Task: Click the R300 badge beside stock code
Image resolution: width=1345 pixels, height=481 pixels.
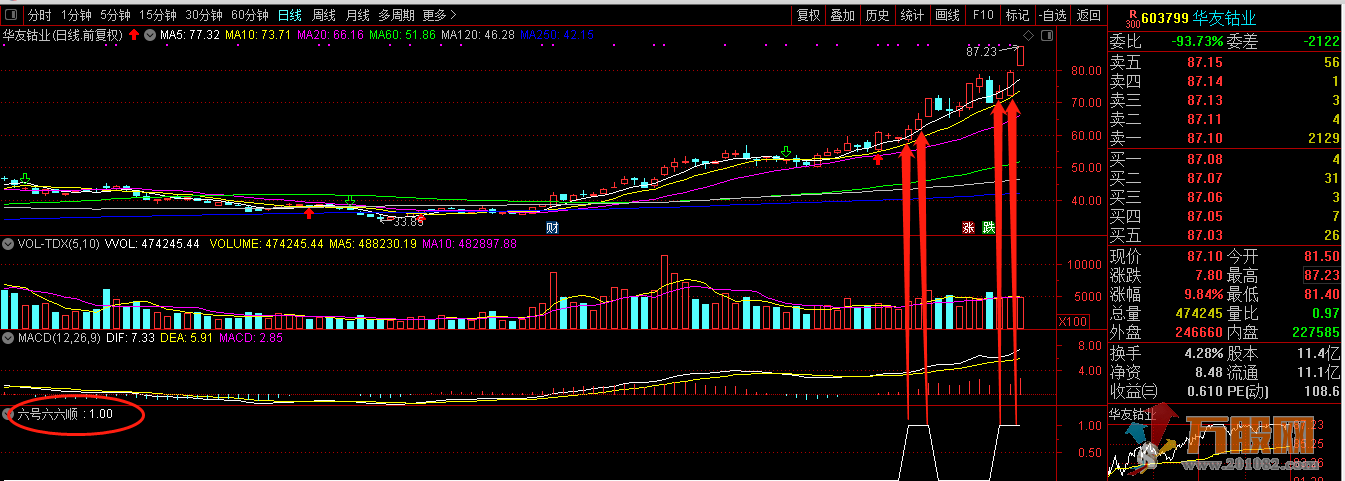Action: [1131, 18]
